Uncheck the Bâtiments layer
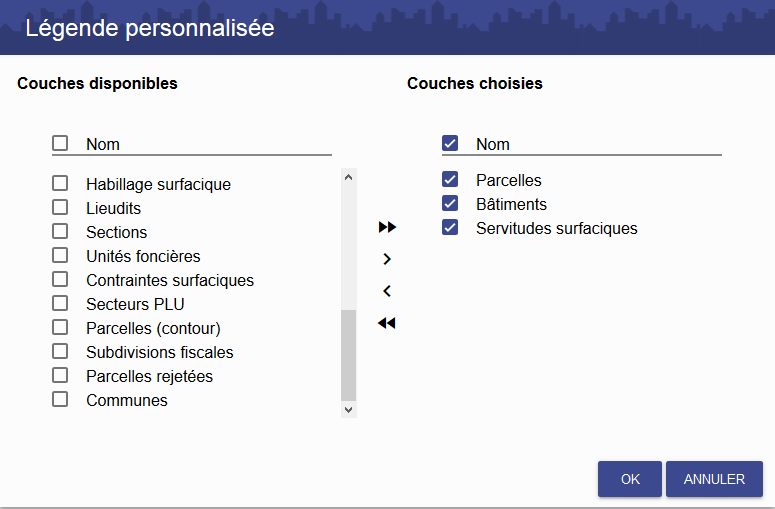This screenshot has height=509, width=775. tap(450, 204)
